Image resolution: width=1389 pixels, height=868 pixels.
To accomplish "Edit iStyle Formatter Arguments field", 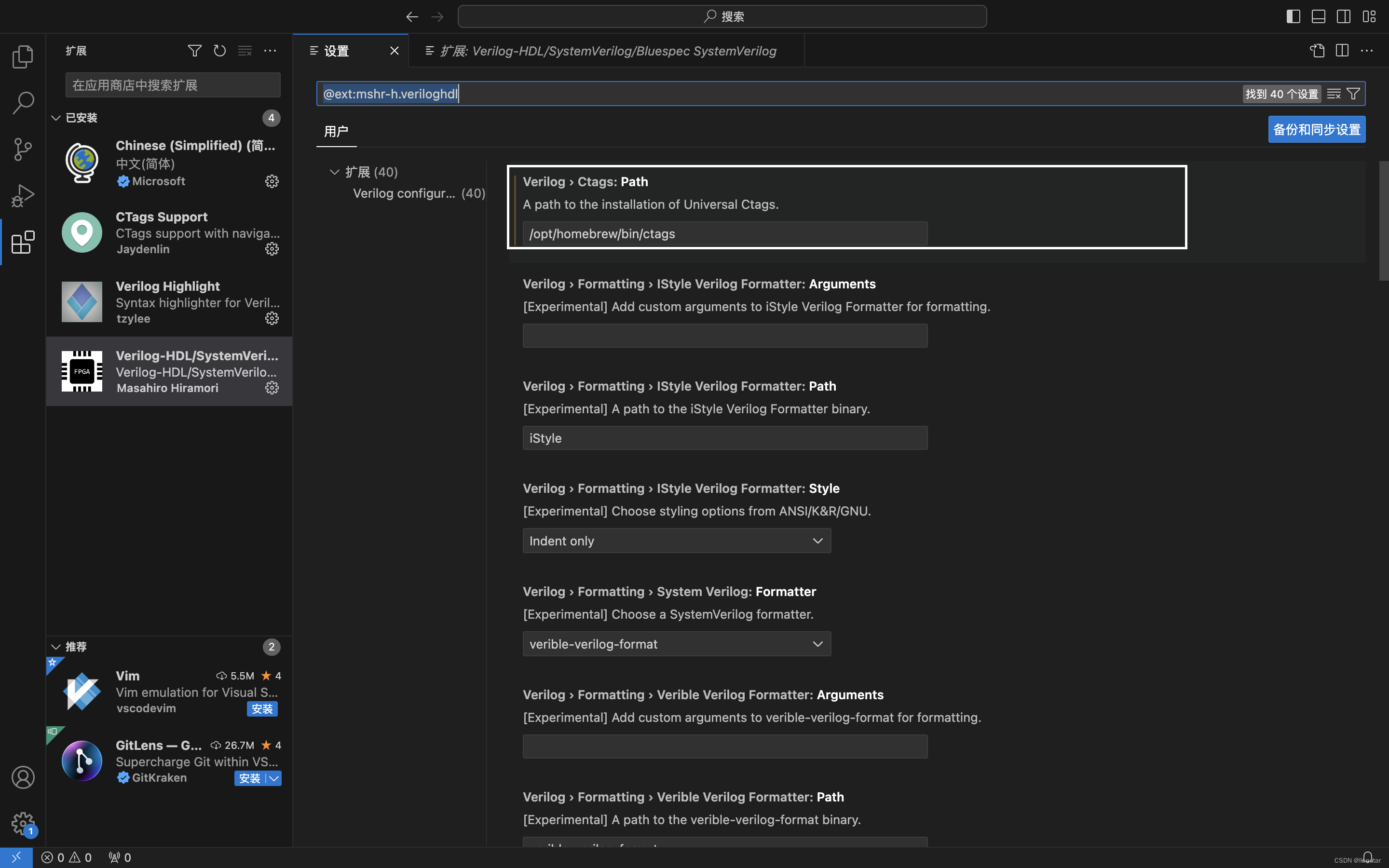I will coord(725,336).
